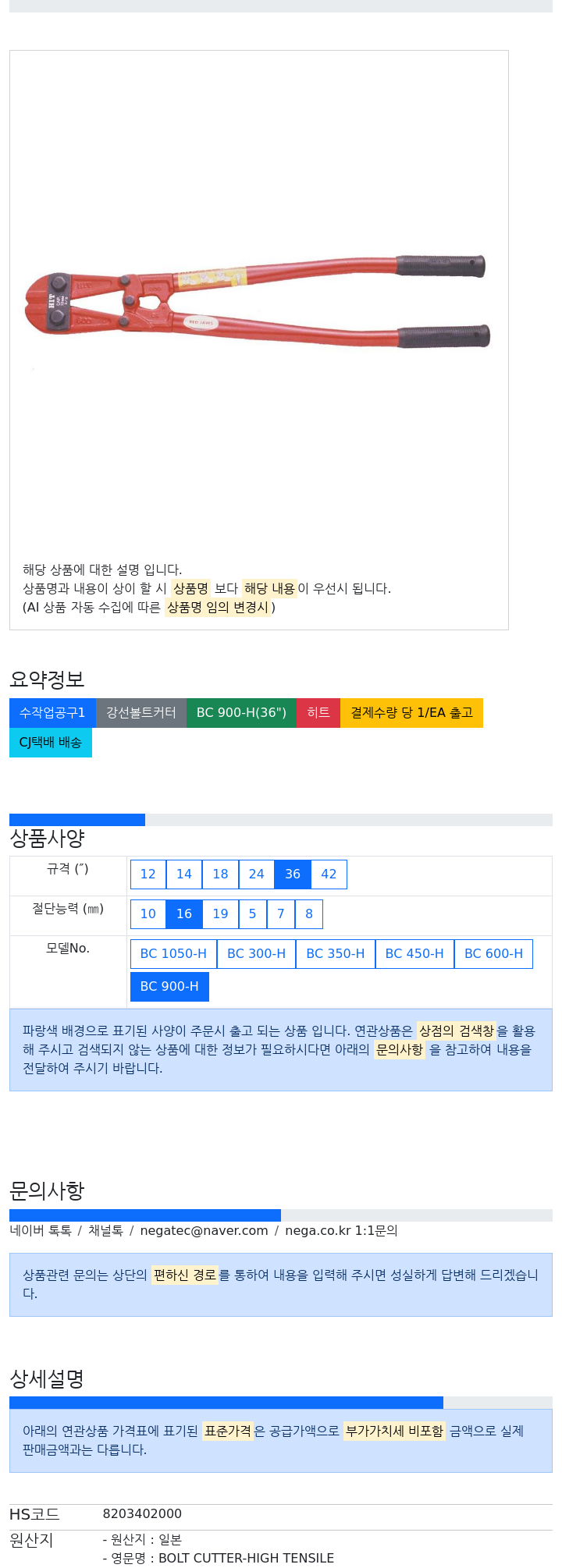Click the selected BC 900-H model
562x1568 pixels.
click(x=169, y=987)
